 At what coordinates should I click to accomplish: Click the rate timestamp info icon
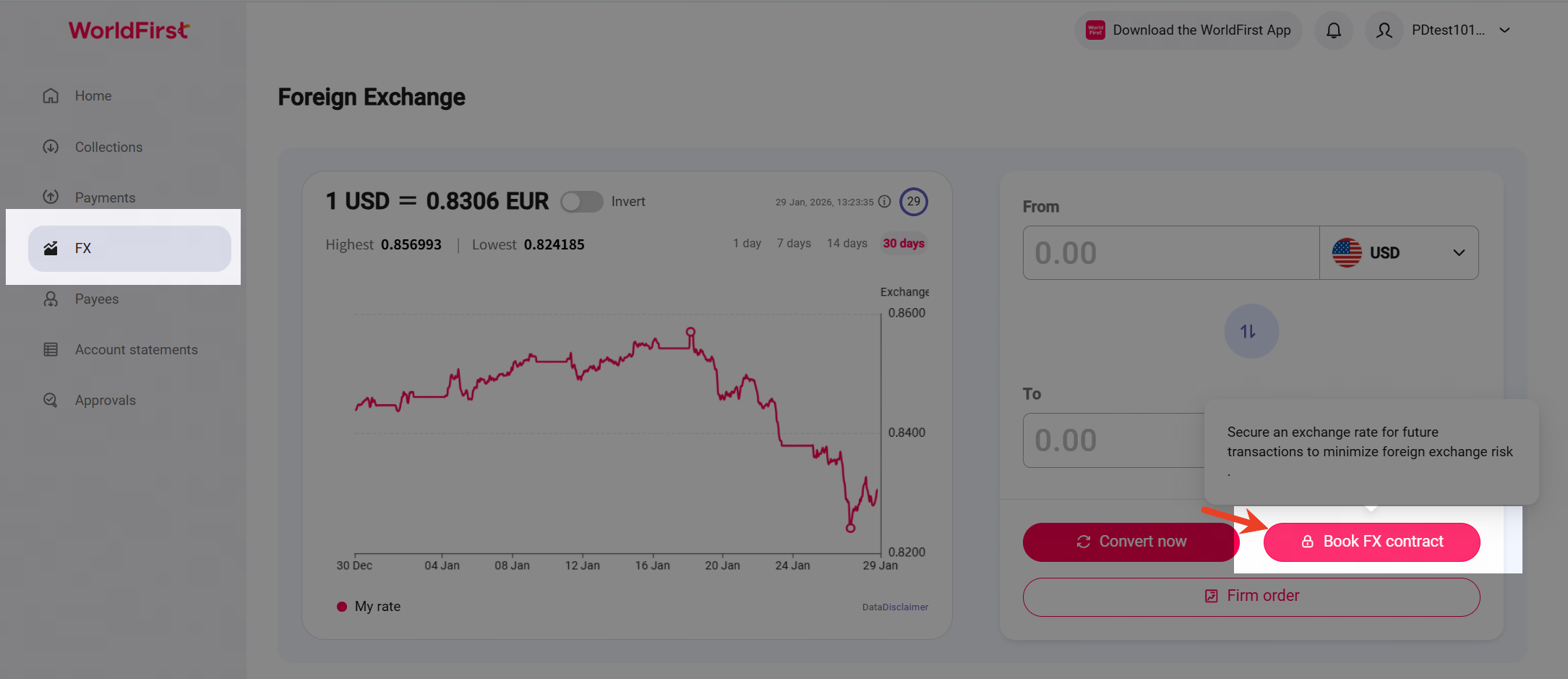[884, 202]
